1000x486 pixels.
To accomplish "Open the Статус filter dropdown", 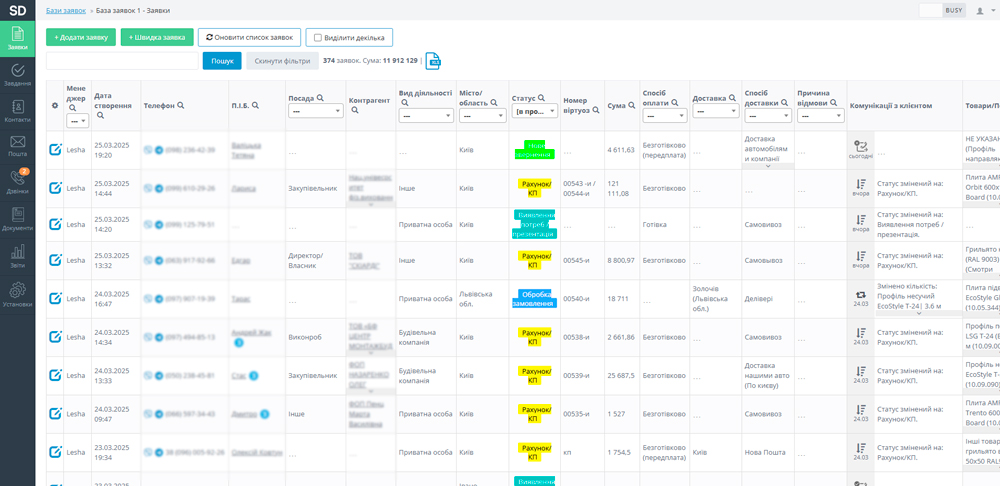I will pos(534,112).
